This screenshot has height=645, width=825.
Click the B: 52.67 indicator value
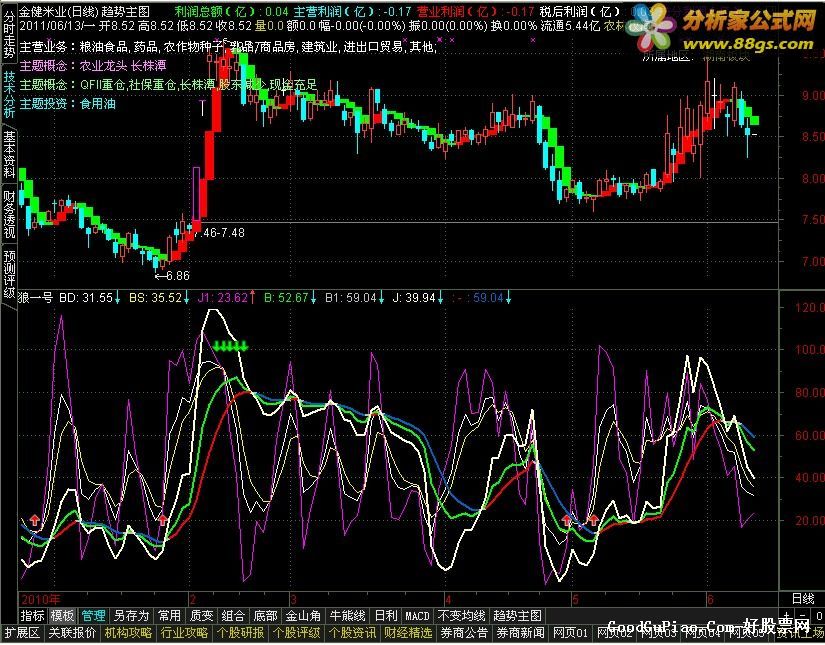(x=286, y=298)
